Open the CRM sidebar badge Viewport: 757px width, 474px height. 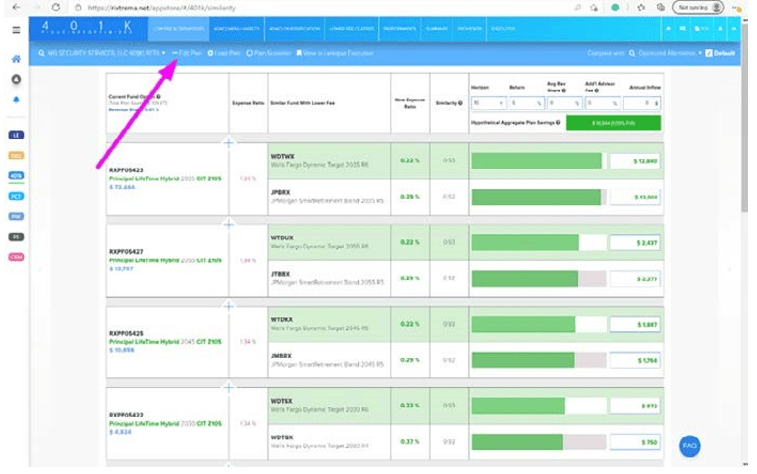pos(16,257)
